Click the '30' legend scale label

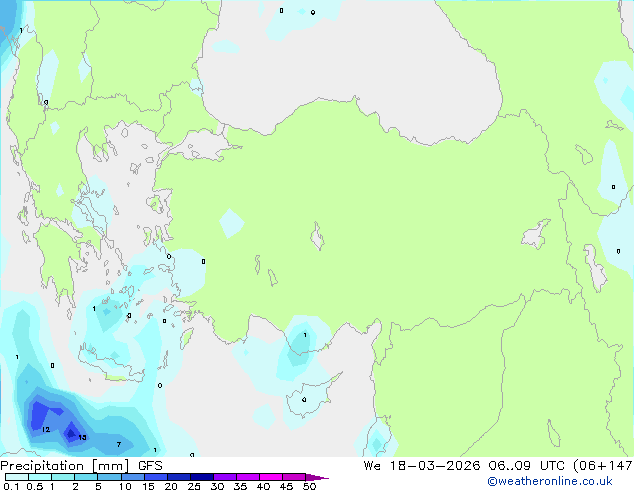click(217, 486)
